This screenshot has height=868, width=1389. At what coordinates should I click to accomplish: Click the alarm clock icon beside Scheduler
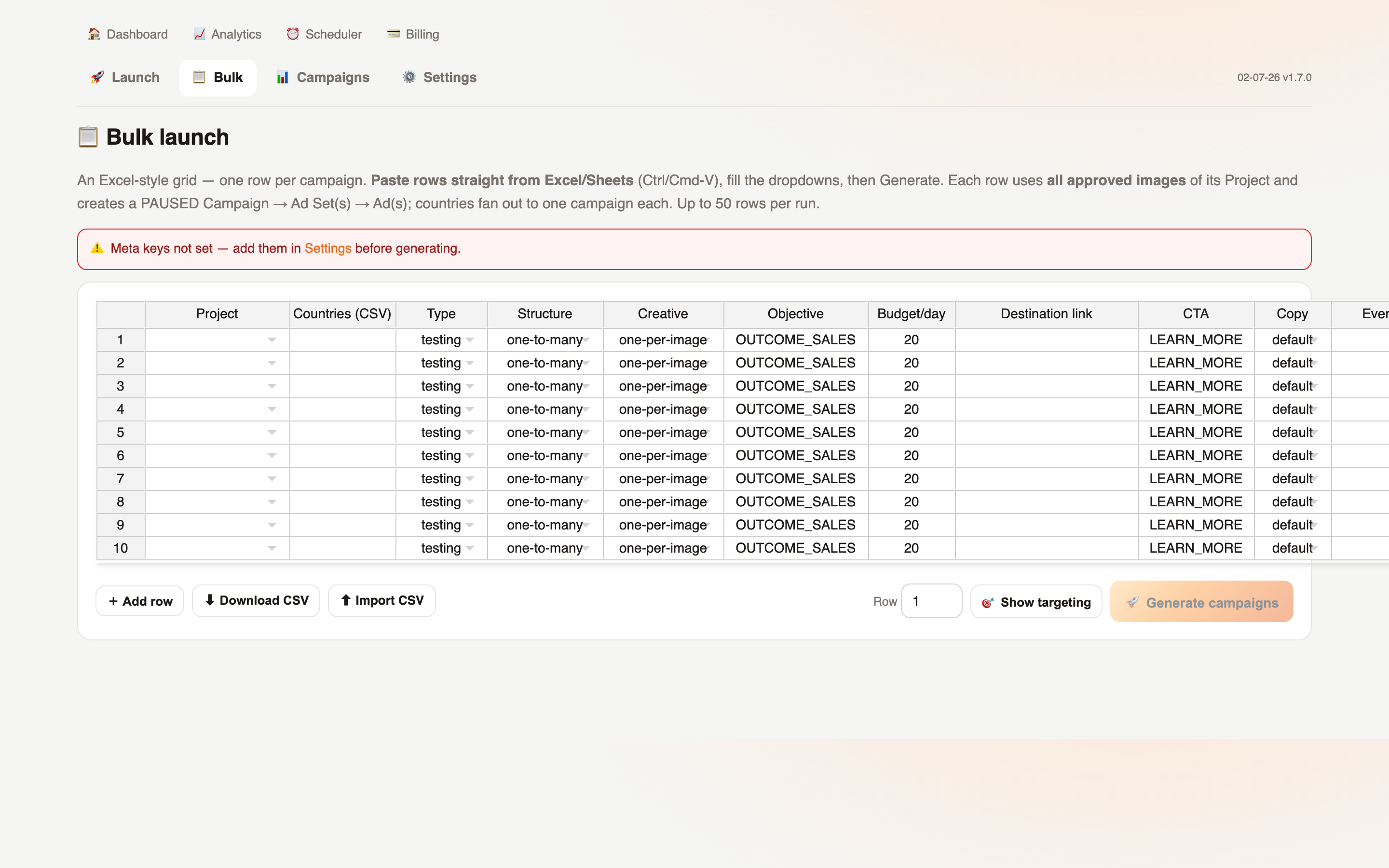293,34
